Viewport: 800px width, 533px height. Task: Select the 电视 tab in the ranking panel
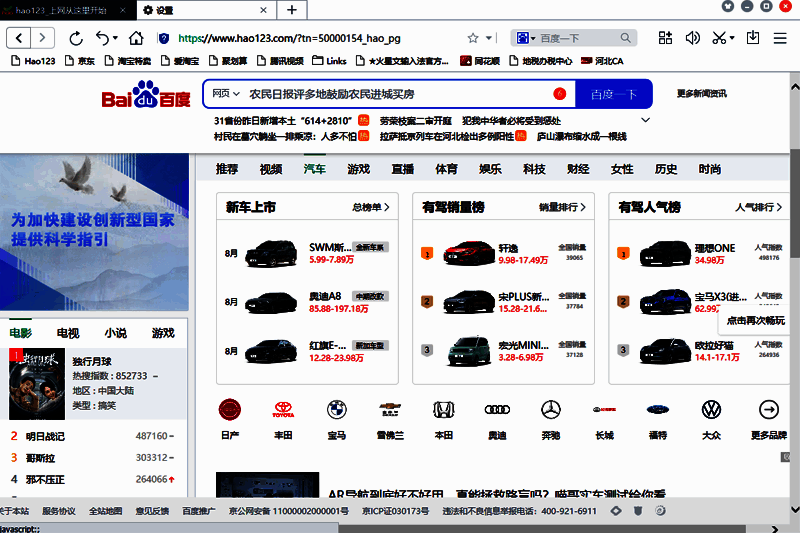[68, 333]
